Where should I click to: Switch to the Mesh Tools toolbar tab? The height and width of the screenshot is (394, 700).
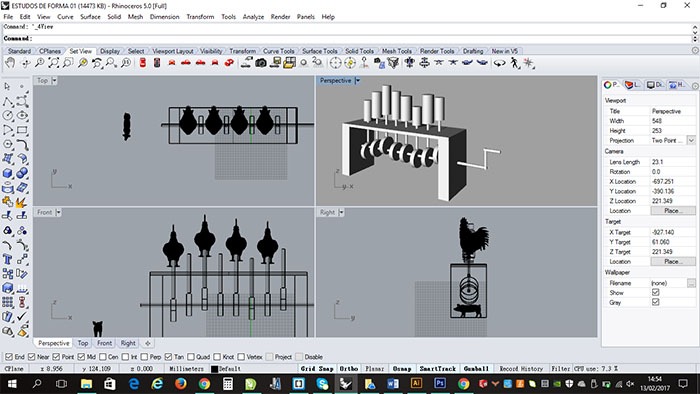(396, 51)
